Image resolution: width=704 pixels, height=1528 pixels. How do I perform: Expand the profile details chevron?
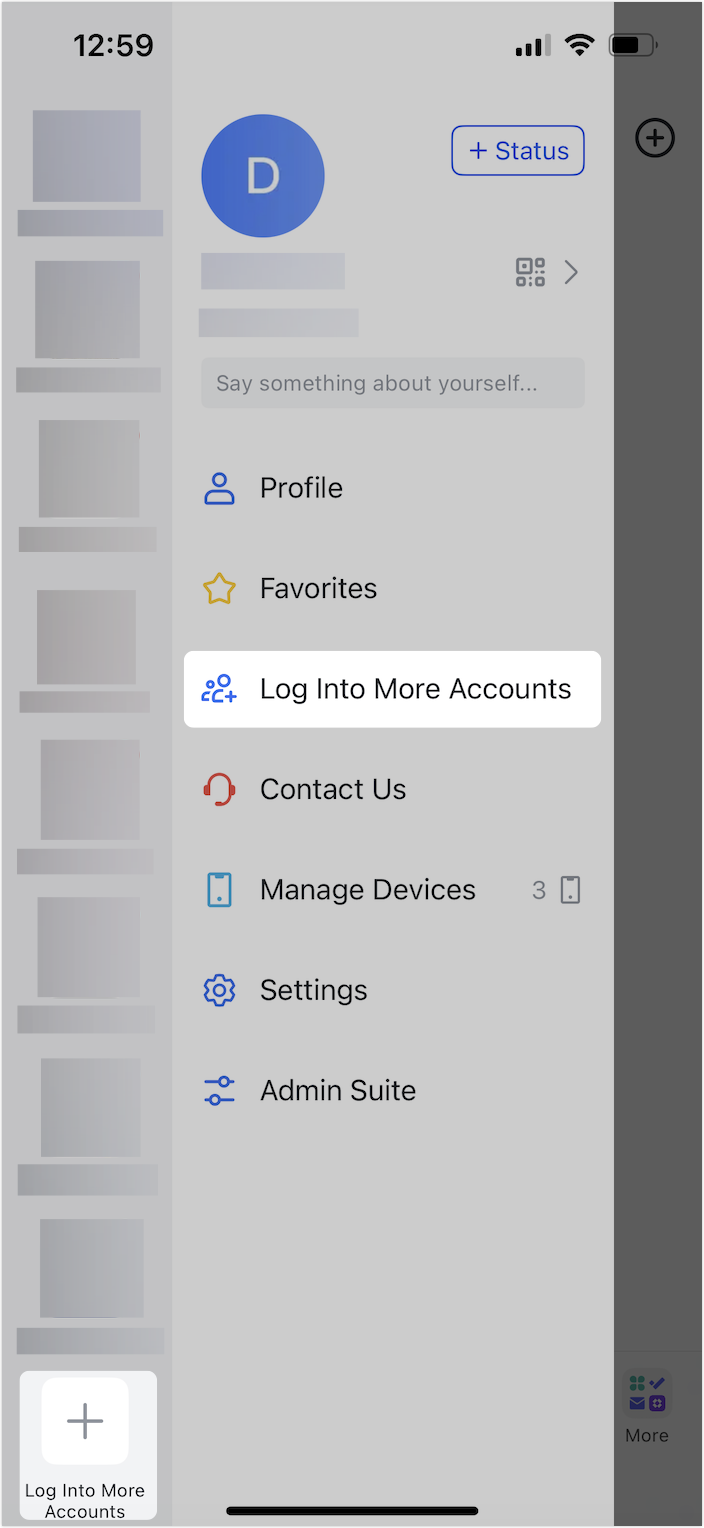pyautogui.click(x=571, y=272)
